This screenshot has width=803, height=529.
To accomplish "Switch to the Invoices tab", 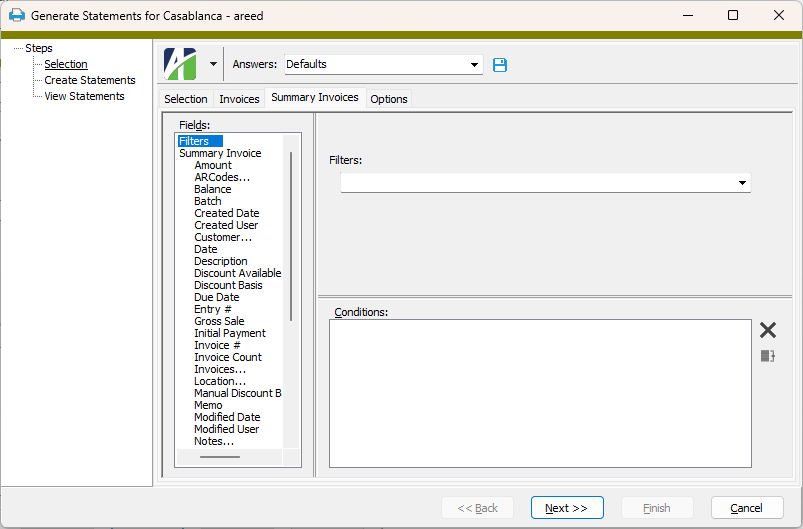I will click(x=239, y=99).
